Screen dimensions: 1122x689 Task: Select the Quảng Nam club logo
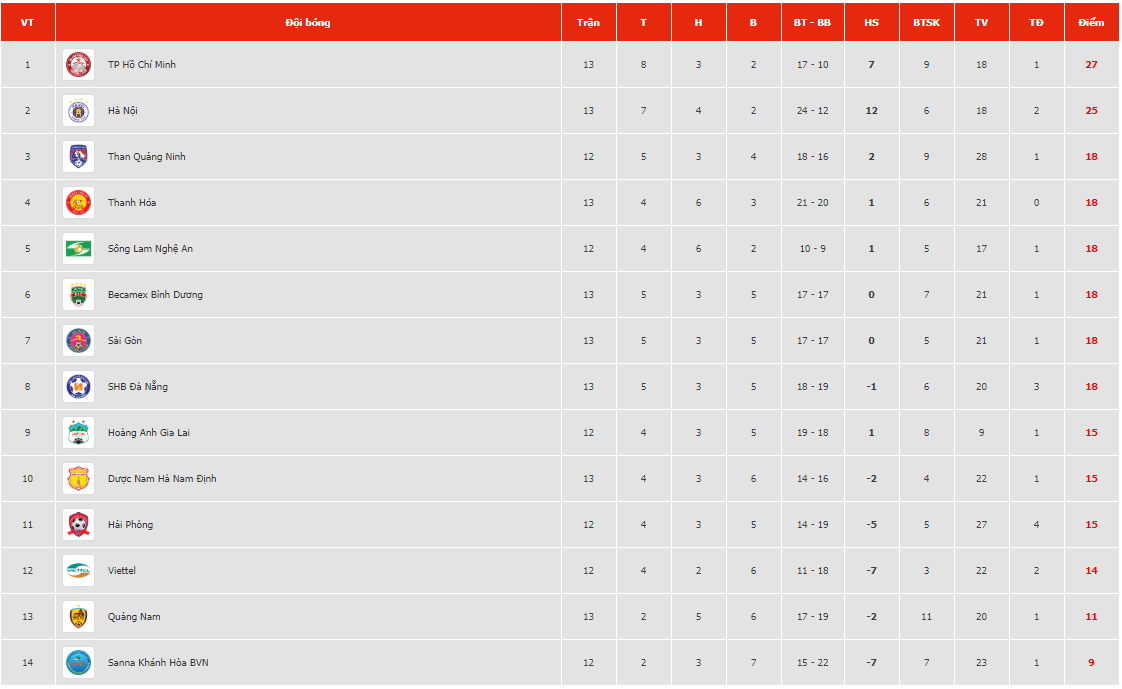click(x=78, y=617)
